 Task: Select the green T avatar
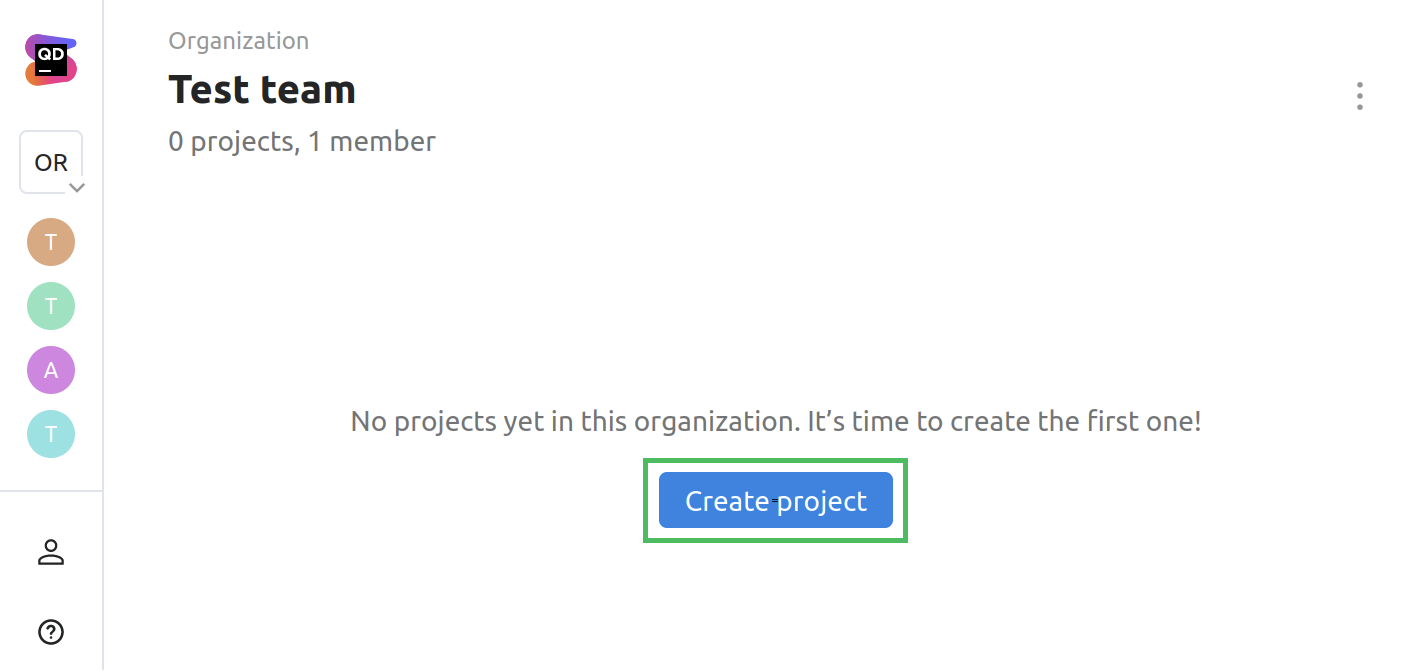tap(51, 306)
